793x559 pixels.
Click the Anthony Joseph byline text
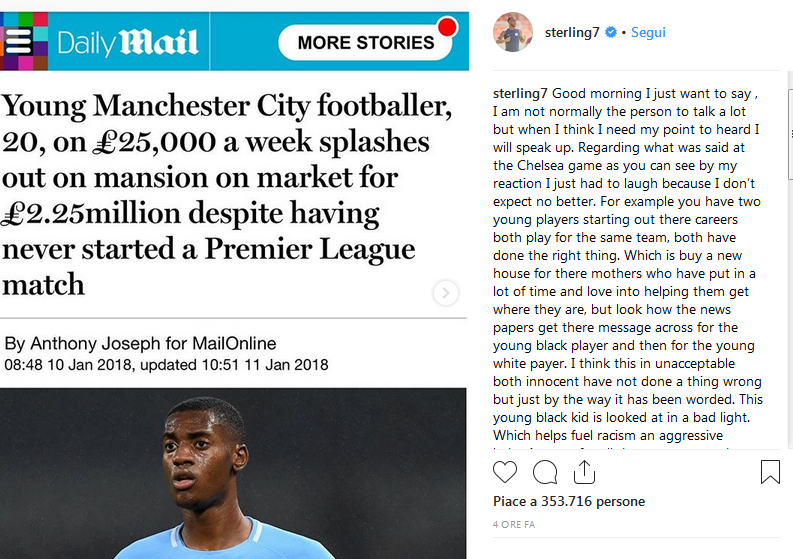click(x=140, y=343)
